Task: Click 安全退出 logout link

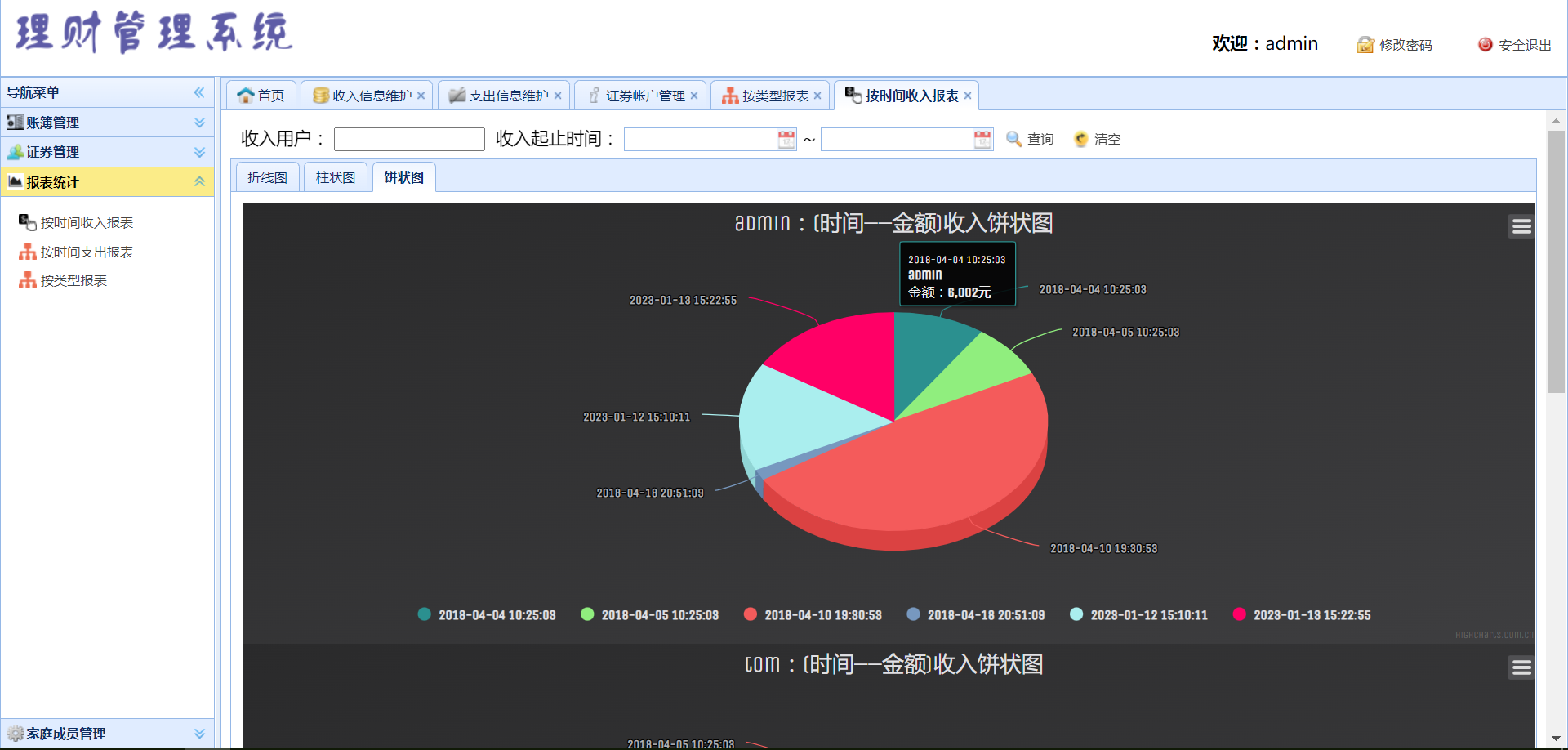Action: (x=1515, y=45)
